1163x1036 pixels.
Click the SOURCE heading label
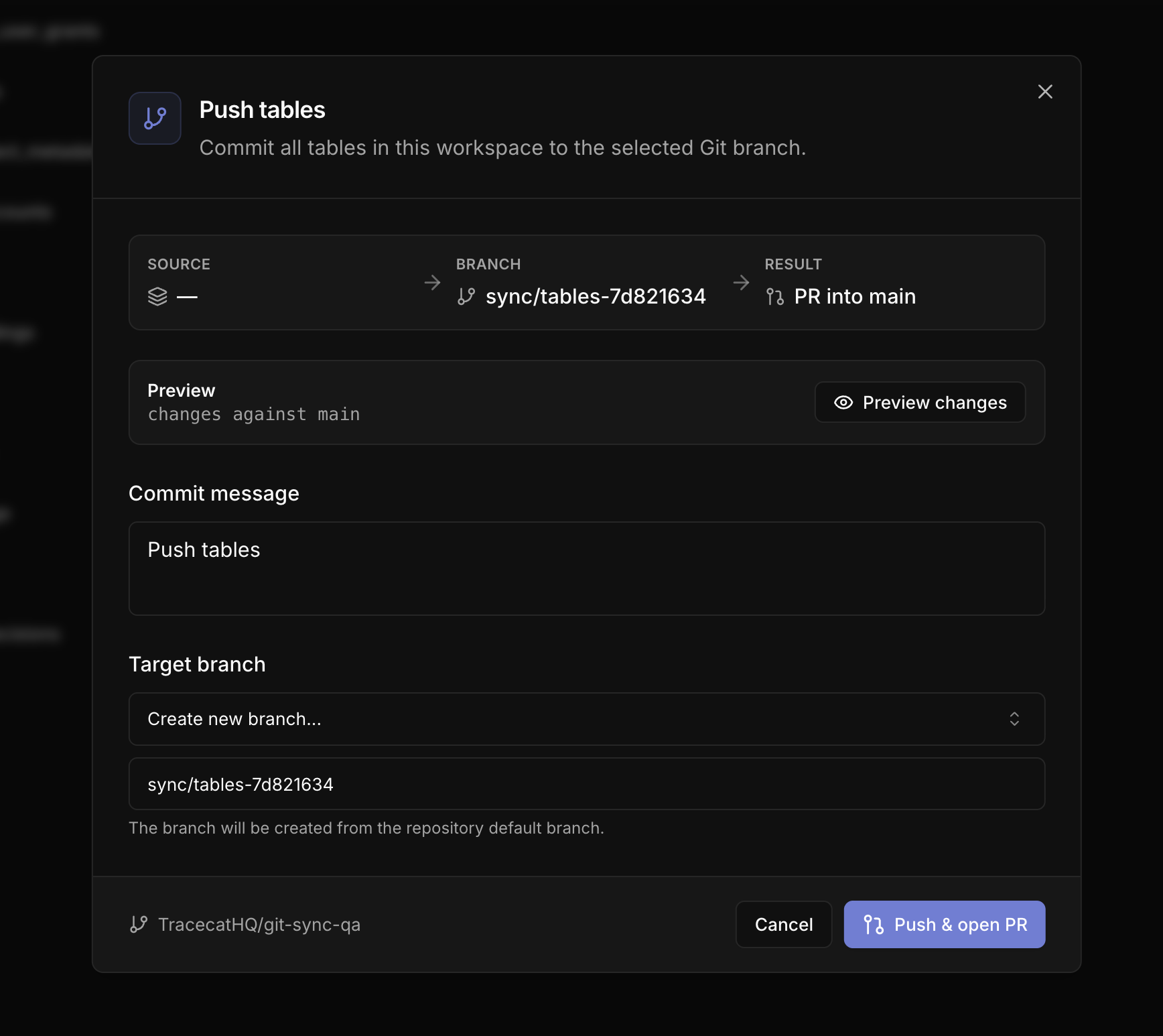tap(179, 264)
